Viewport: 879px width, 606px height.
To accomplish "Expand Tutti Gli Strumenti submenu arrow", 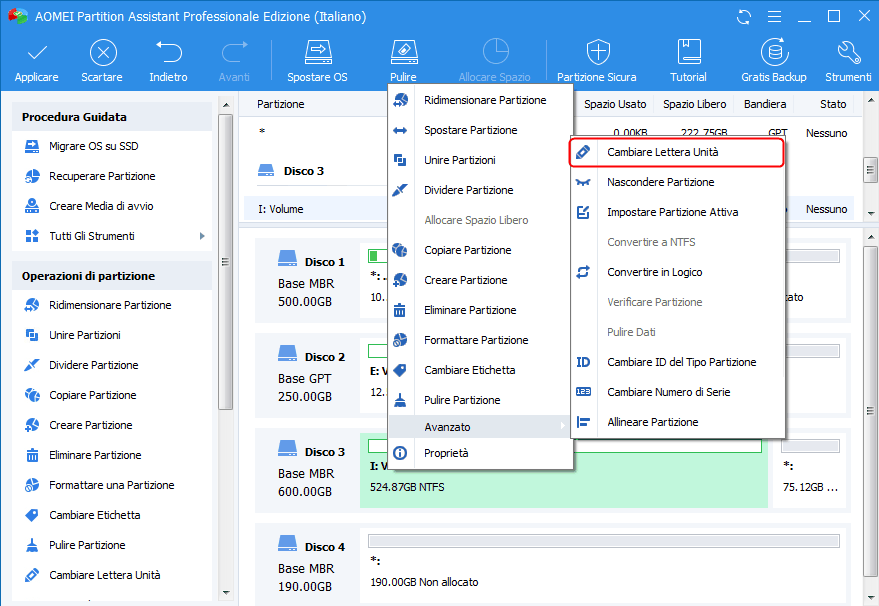I will coord(202,236).
